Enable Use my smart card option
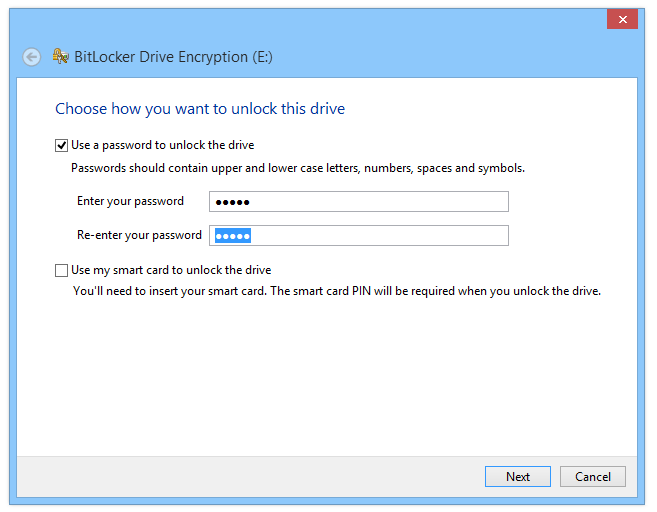 (61, 270)
